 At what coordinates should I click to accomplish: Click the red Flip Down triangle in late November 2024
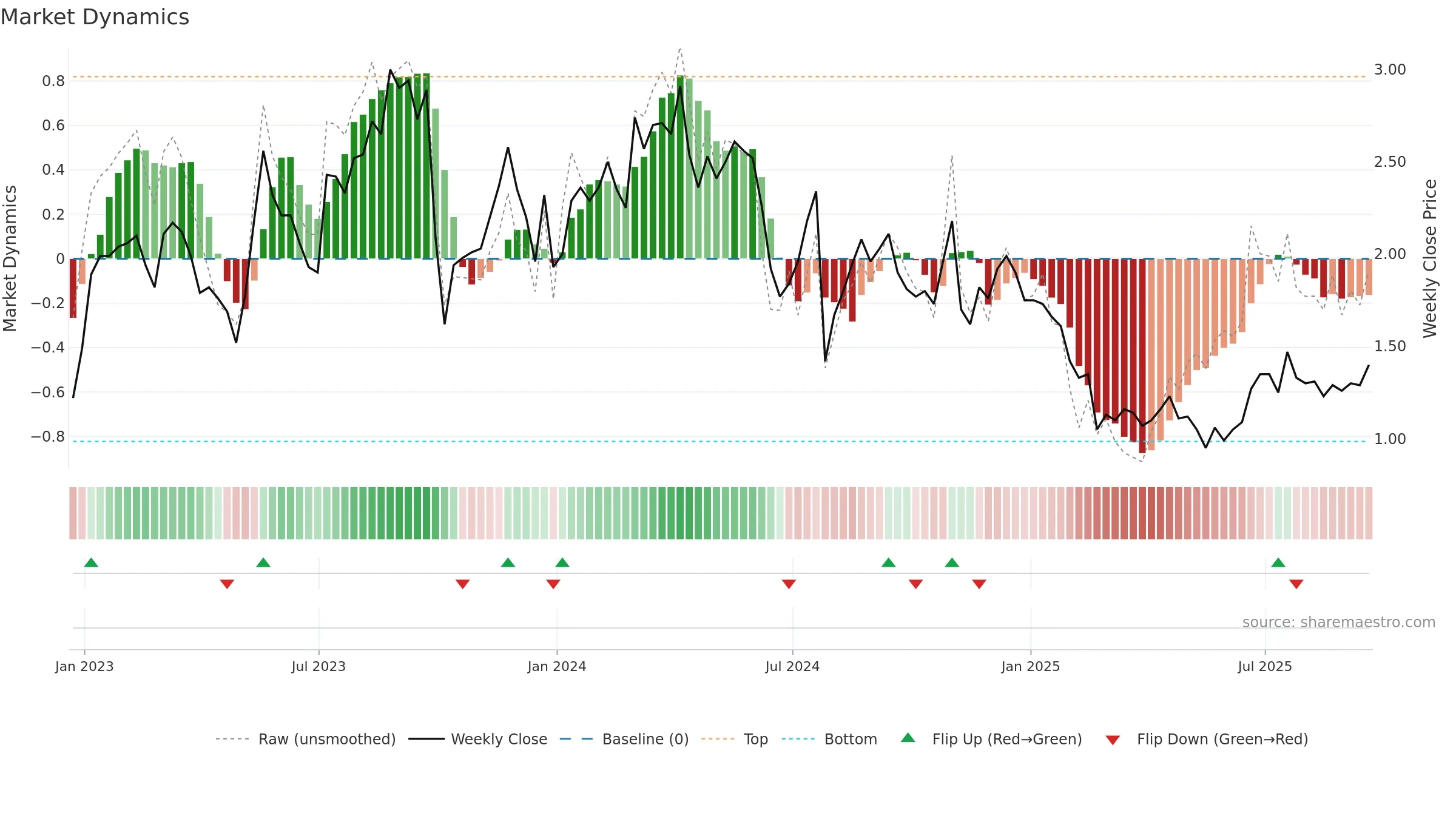(979, 584)
